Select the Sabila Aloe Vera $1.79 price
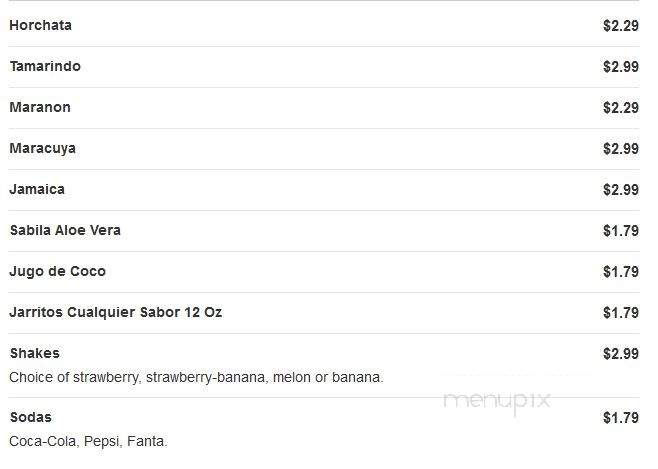658x469 pixels. [x=621, y=231]
